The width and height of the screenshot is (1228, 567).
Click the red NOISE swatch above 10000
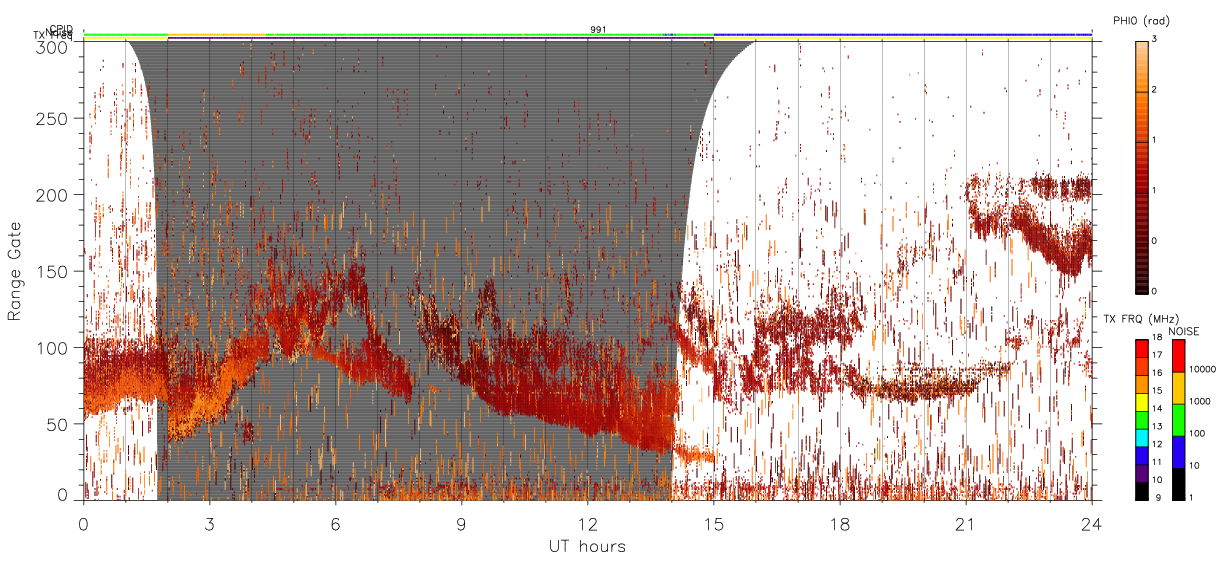(1179, 356)
